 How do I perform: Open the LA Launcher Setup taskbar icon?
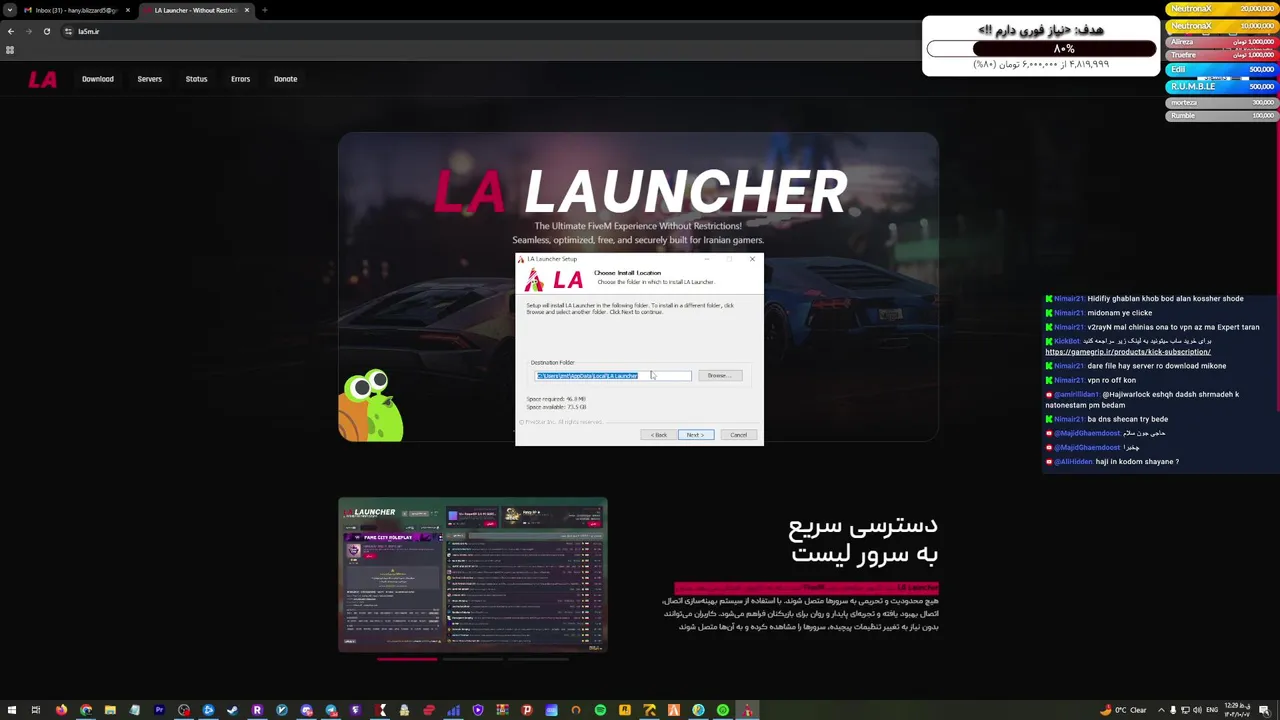pyautogui.click(x=747, y=710)
